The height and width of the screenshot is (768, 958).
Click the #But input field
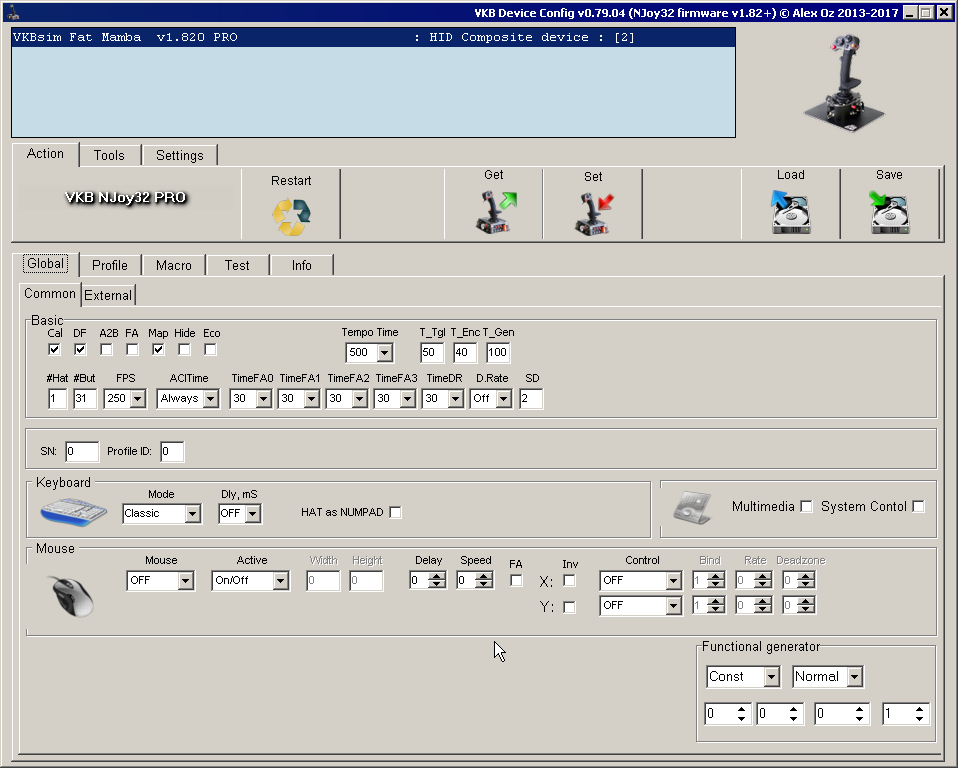coord(85,399)
